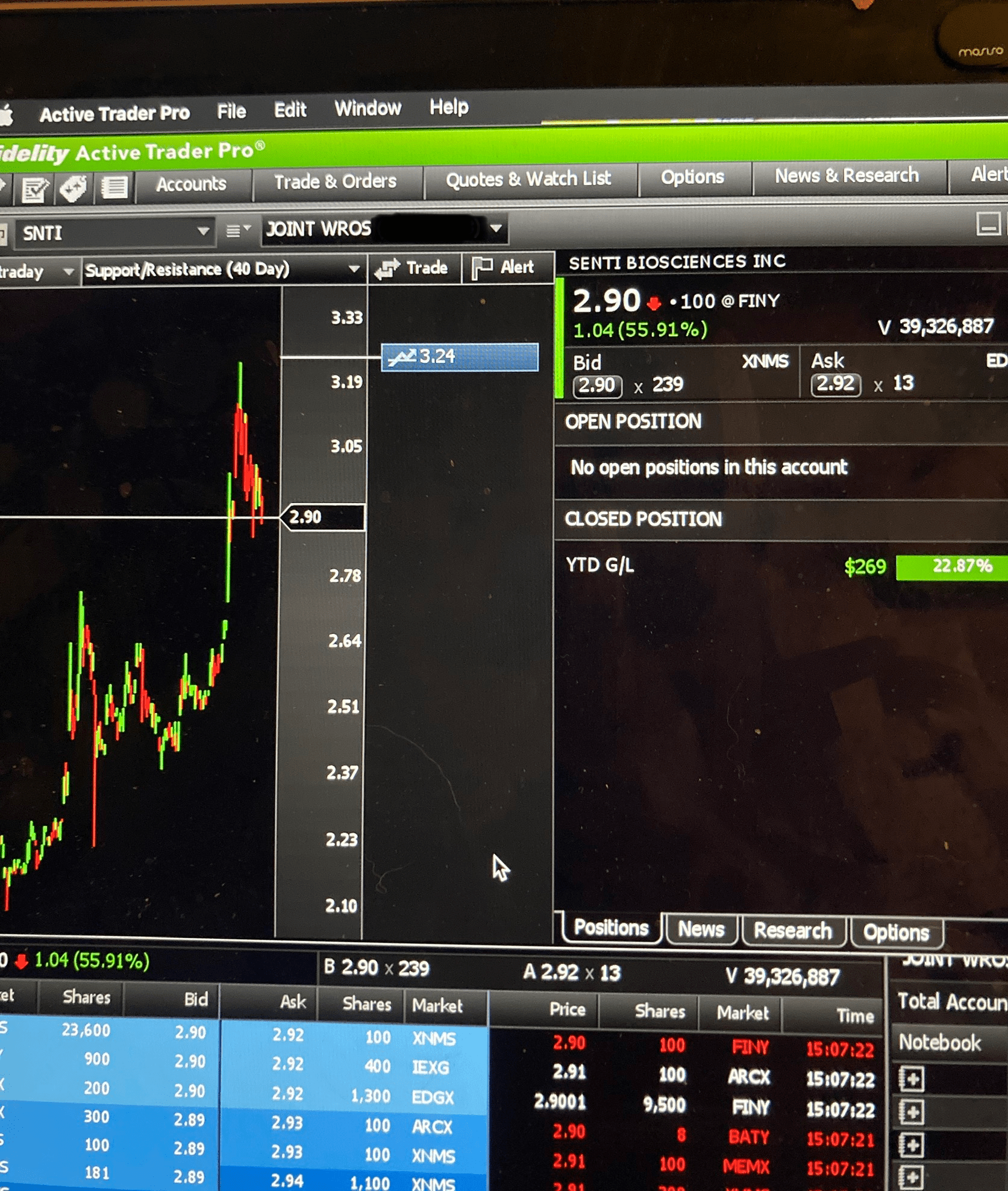Switch to the Options tab below positions
The height and width of the screenshot is (1191, 1008).
(896, 933)
